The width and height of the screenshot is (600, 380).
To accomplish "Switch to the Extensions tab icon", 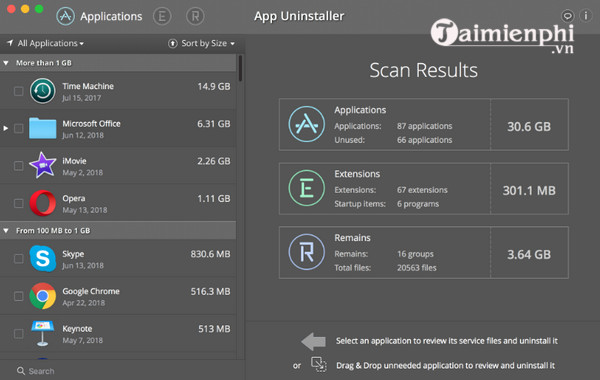I will point(162,16).
